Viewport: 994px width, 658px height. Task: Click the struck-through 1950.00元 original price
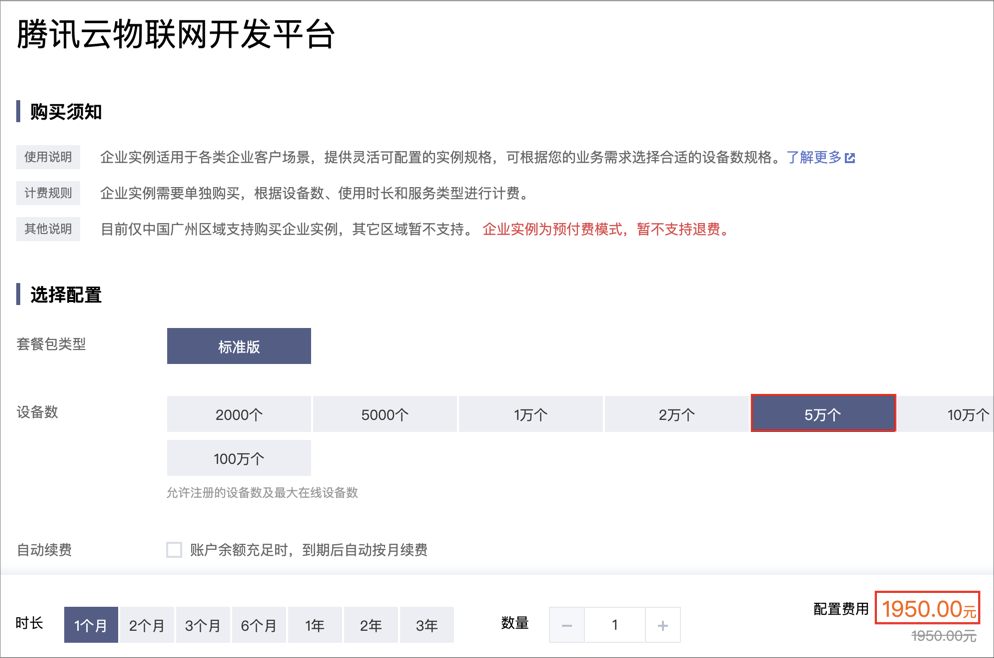(x=944, y=636)
